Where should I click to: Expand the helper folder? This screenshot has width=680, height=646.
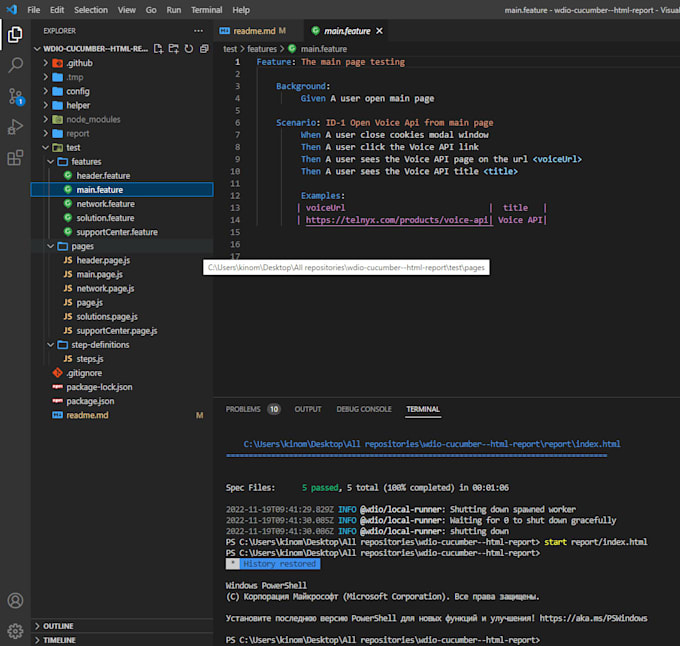coord(122,105)
